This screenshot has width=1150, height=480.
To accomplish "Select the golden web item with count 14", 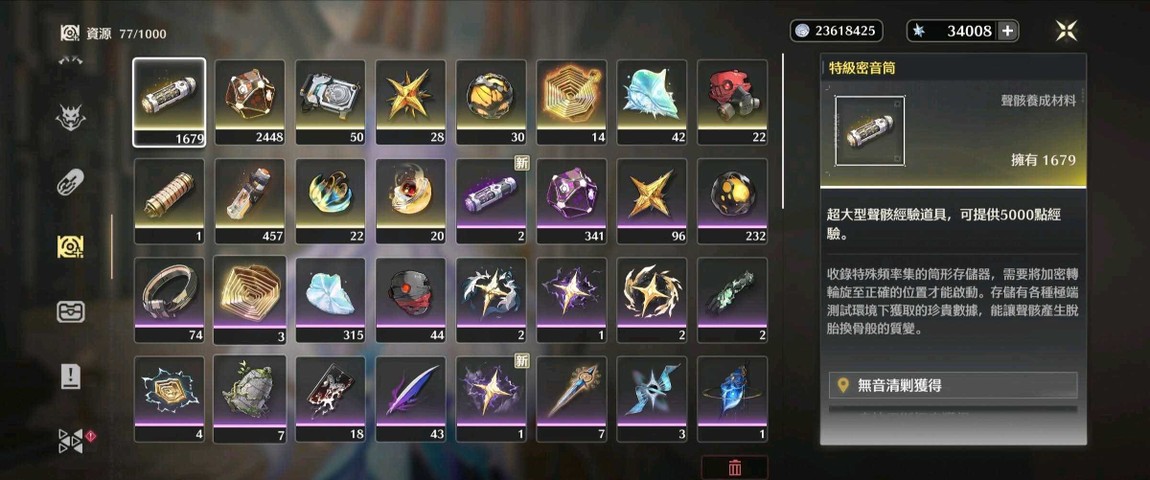I will coord(571,103).
